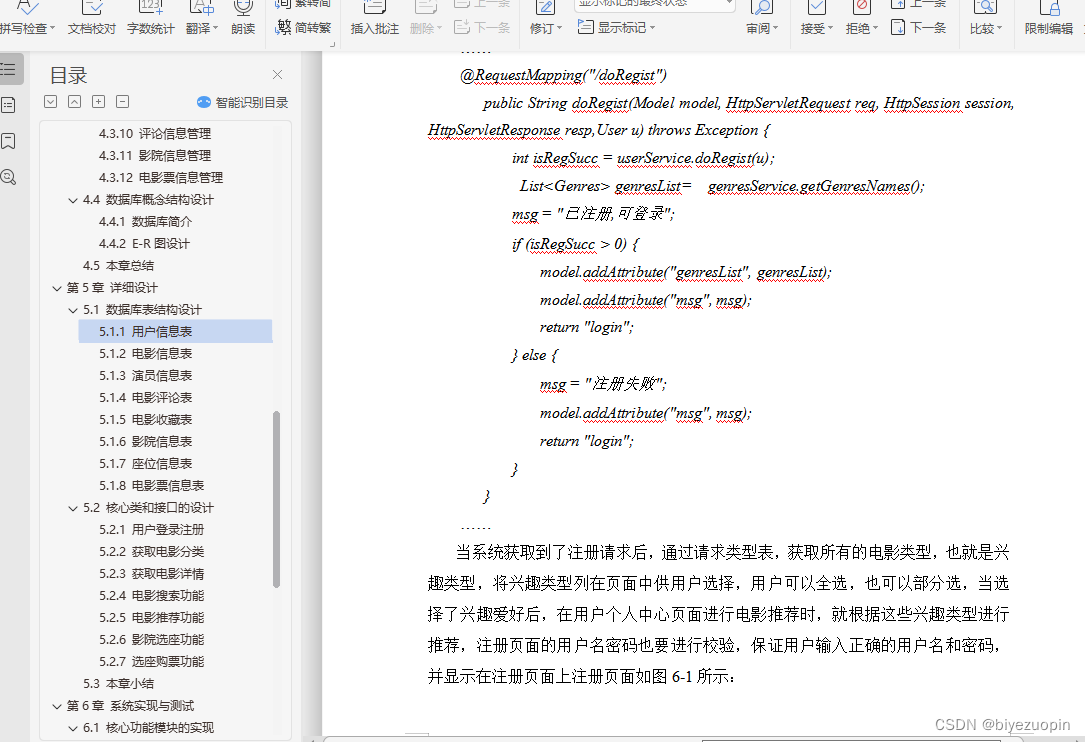
Task: Jump to 5.1.5 电影收藏表 heading
Action: [145, 419]
